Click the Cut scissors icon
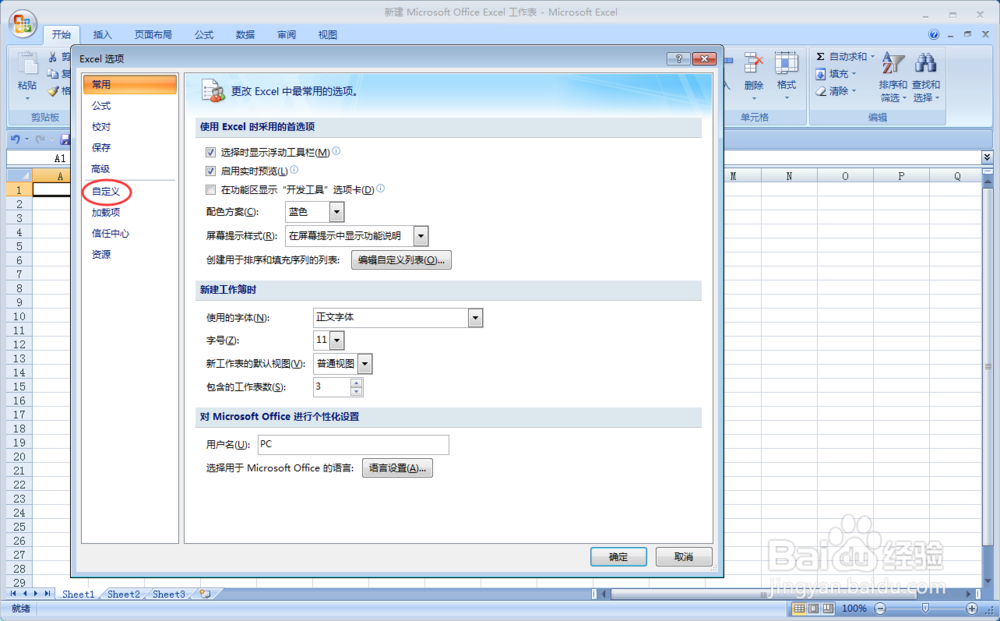The width and height of the screenshot is (1000, 621). pyautogui.click(x=53, y=57)
